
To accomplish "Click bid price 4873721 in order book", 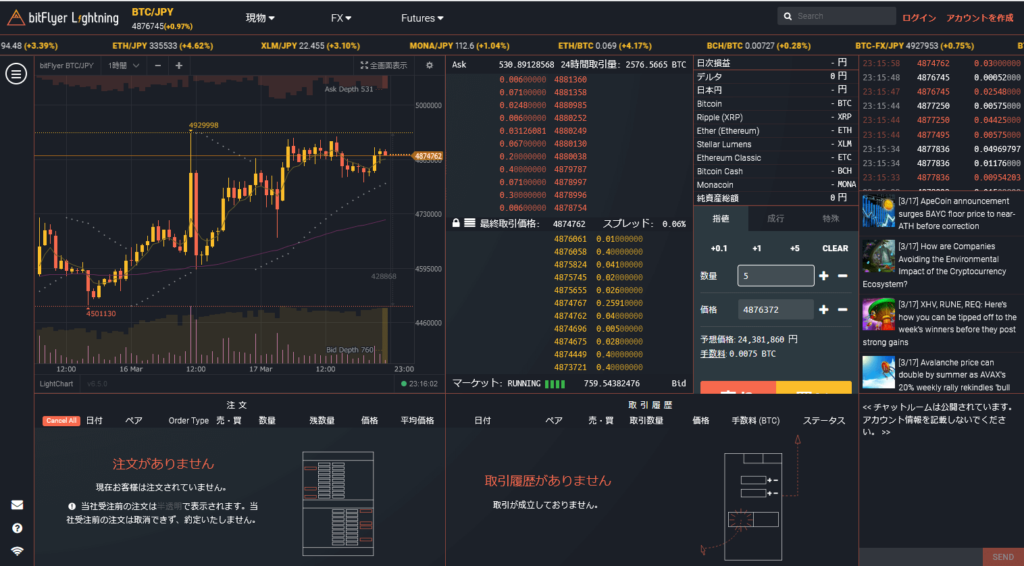I will pos(570,368).
